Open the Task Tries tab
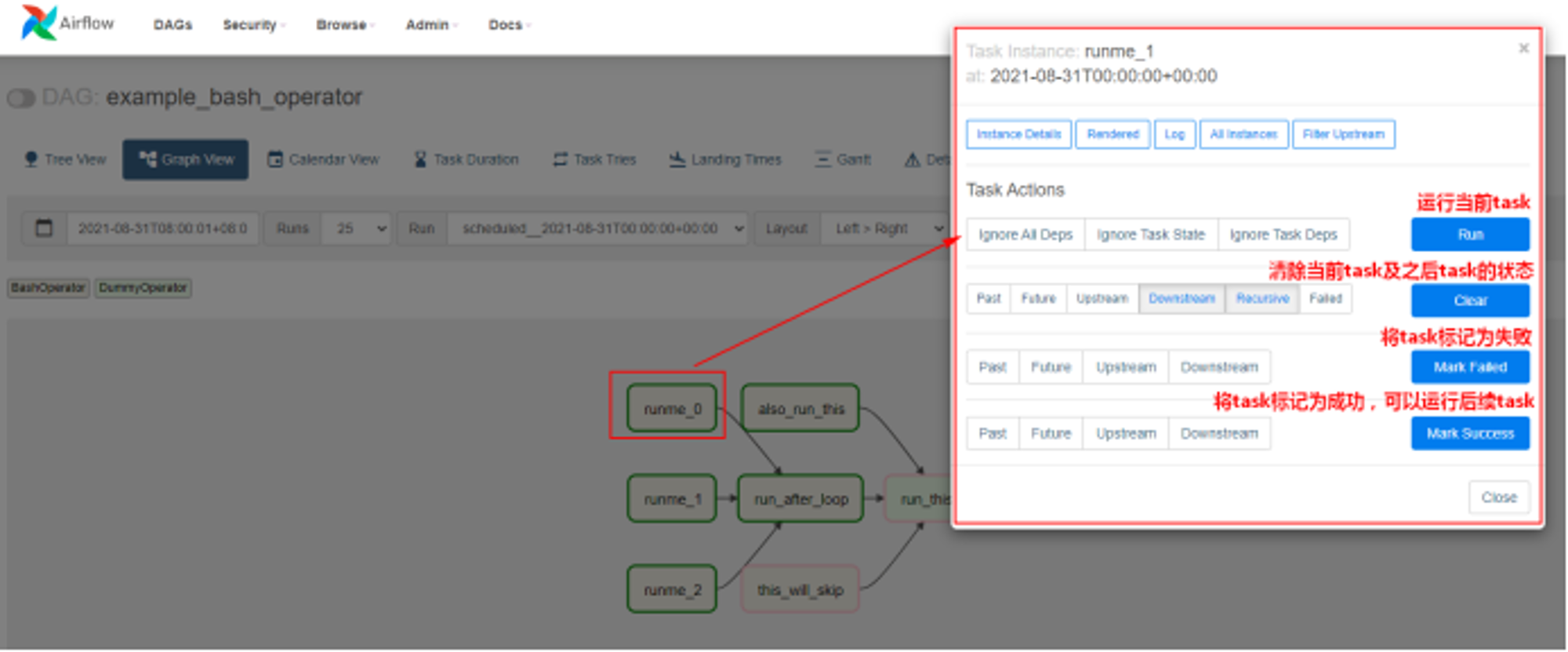Viewport: 1568px width, 652px height. pyautogui.click(x=594, y=159)
